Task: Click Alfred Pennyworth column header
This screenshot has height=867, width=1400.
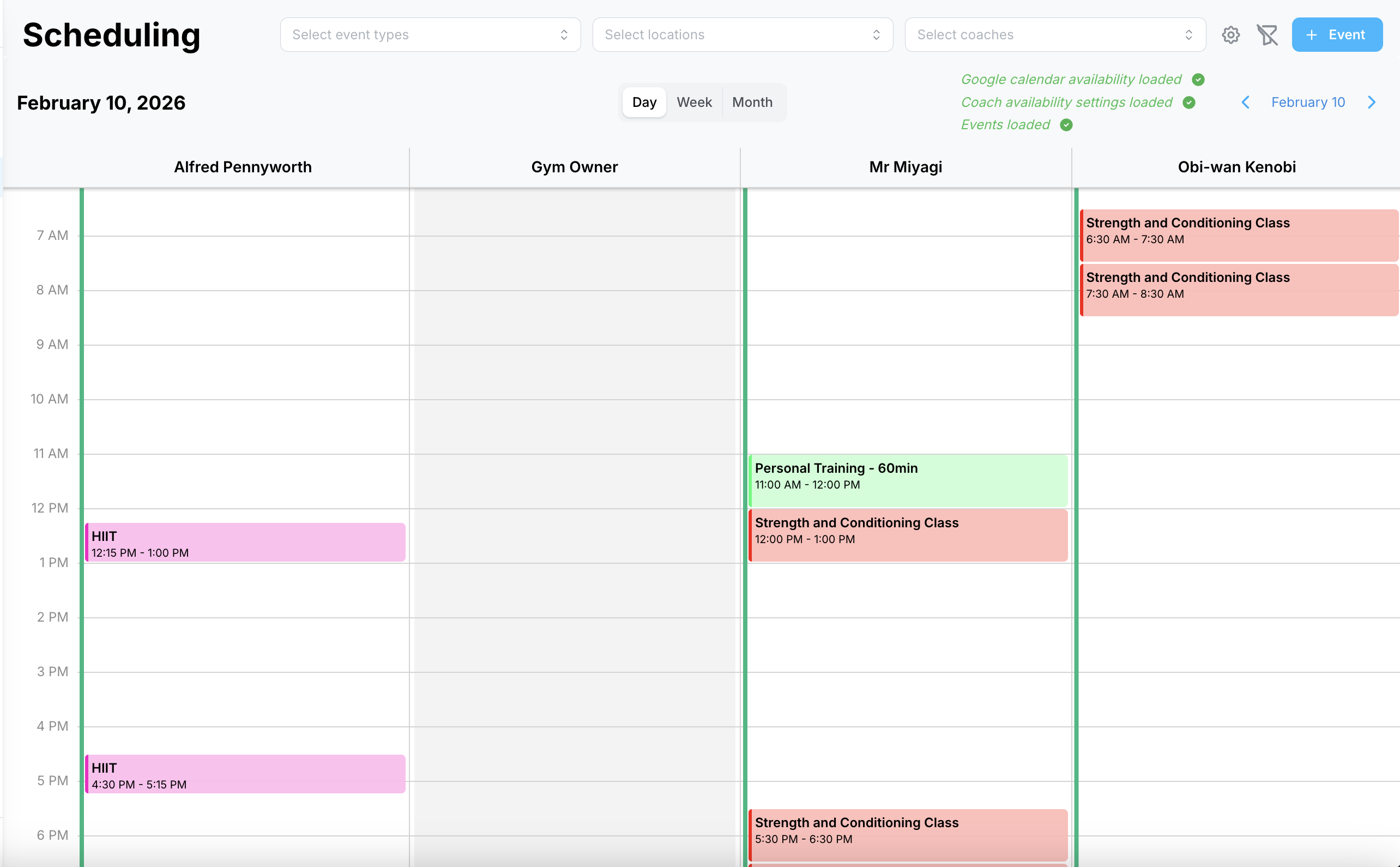Action: click(x=243, y=167)
